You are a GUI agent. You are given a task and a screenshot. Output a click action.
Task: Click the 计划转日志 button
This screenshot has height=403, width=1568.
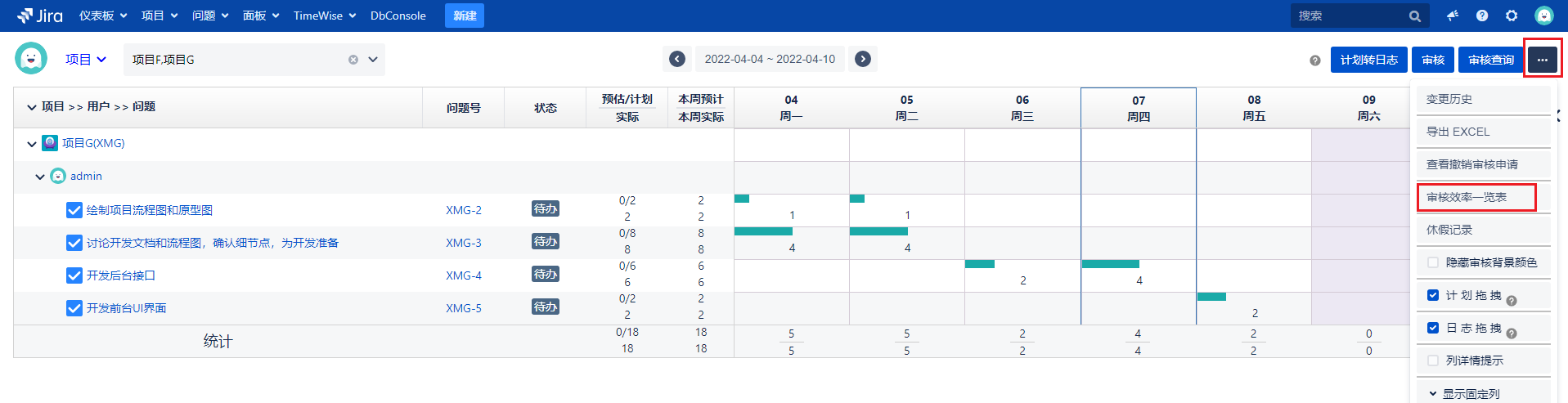1368,60
